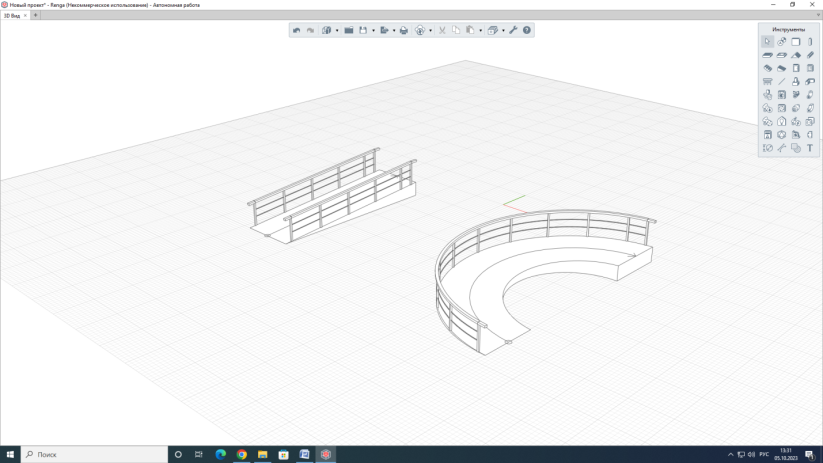Image resolution: width=823 pixels, height=463 pixels.
Task: Select the Window tool
Action: [x=810, y=68]
